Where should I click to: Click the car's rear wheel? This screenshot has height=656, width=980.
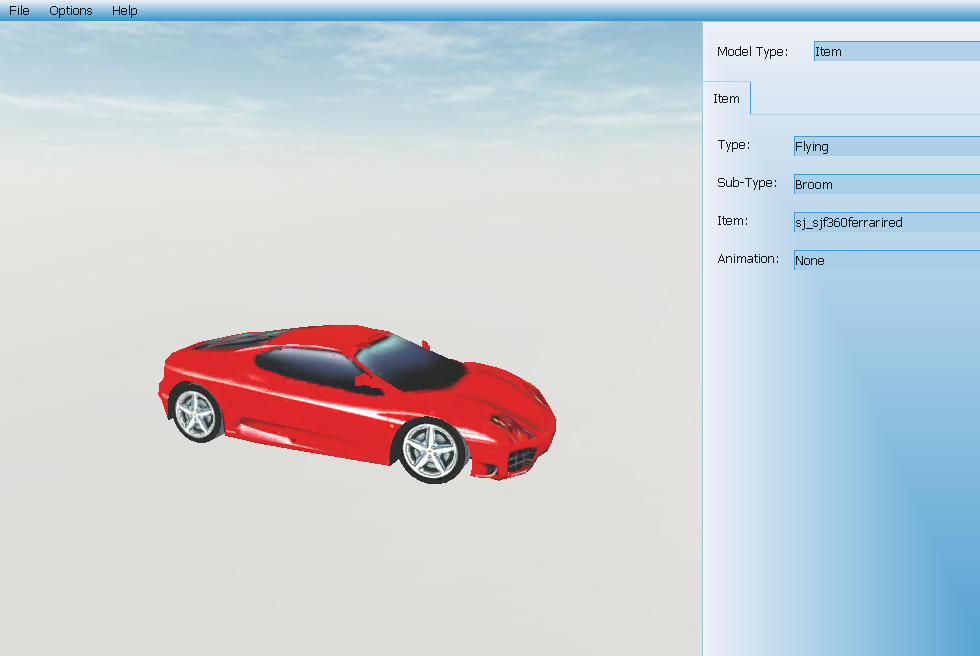tap(195, 412)
